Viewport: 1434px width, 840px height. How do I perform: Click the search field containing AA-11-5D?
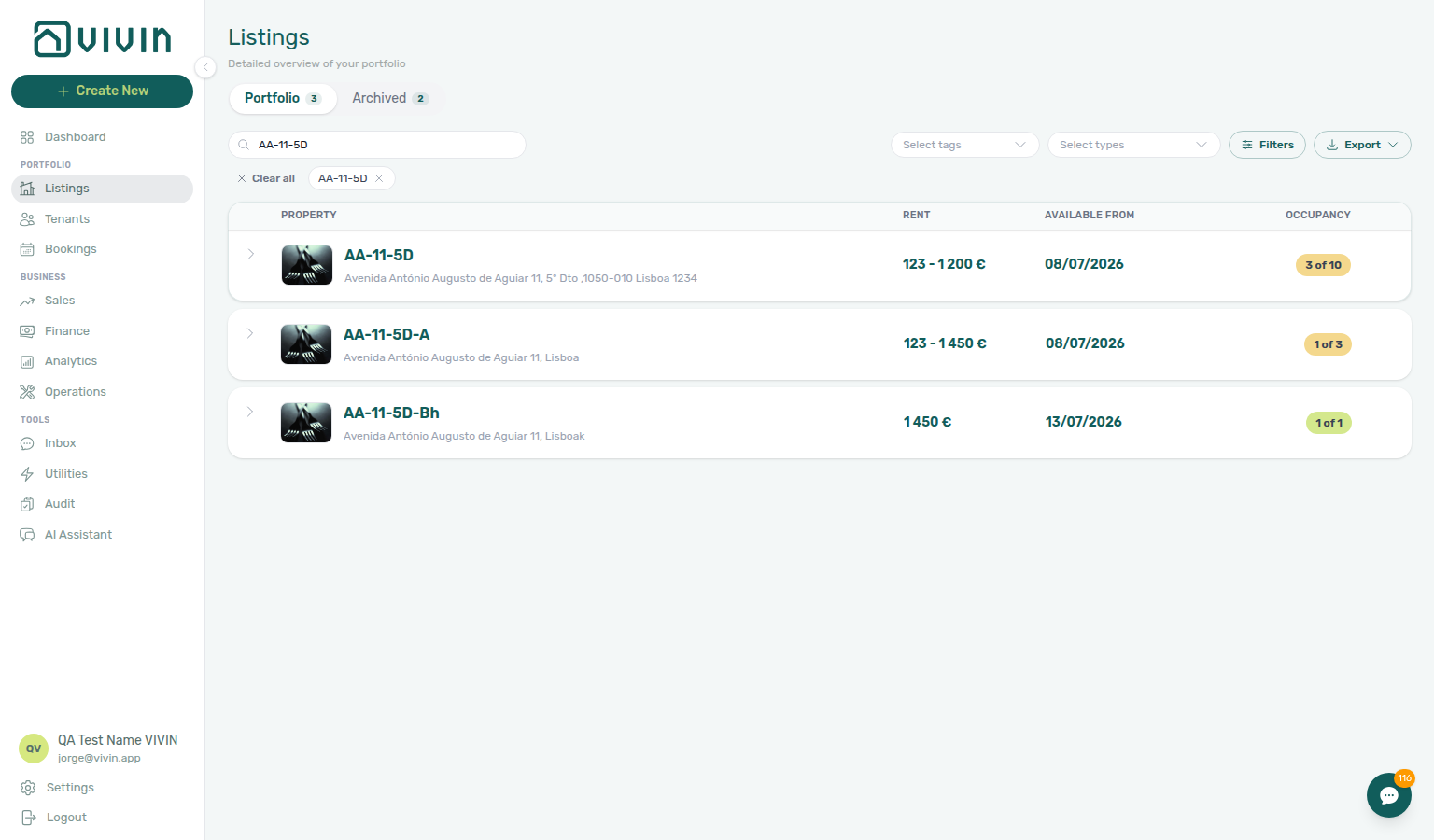tap(377, 145)
